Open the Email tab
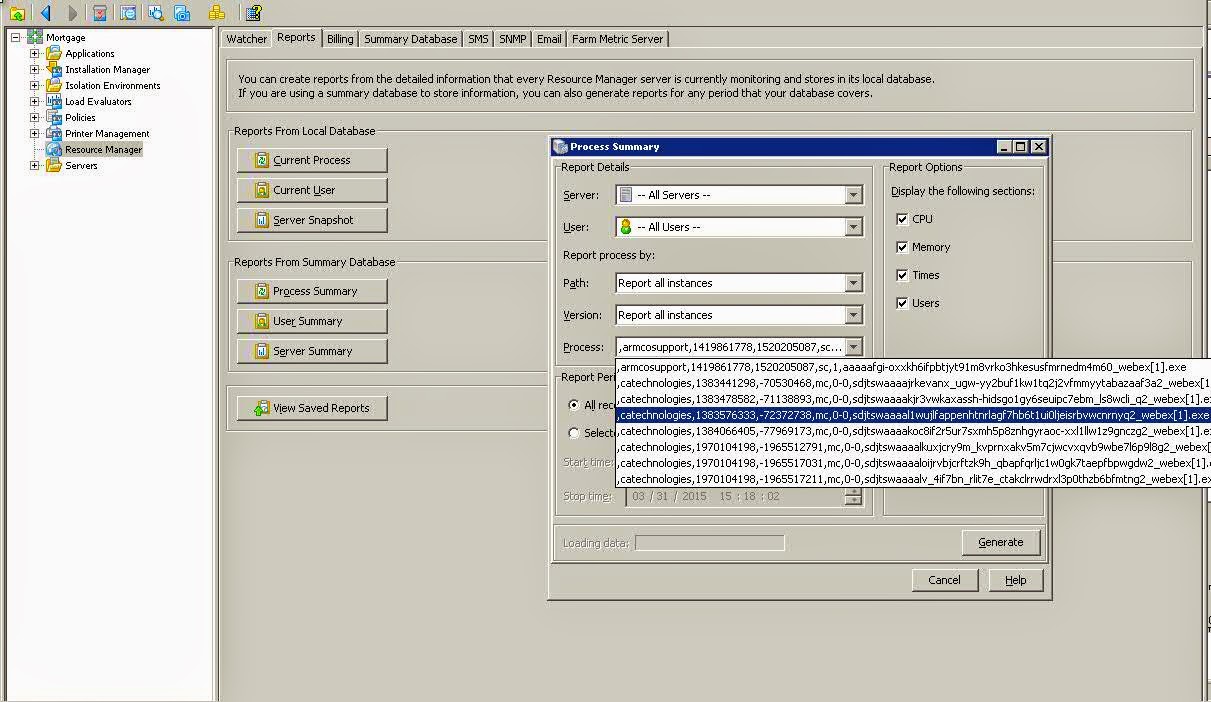The height and width of the screenshot is (702, 1211). (x=549, y=39)
